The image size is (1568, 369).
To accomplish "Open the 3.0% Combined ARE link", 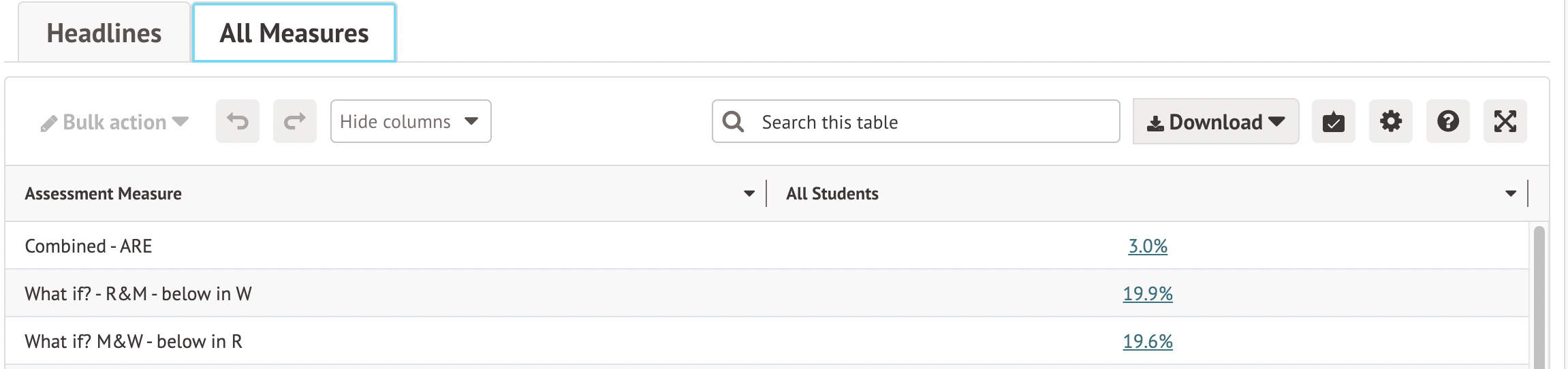I will [x=1148, y=246].
